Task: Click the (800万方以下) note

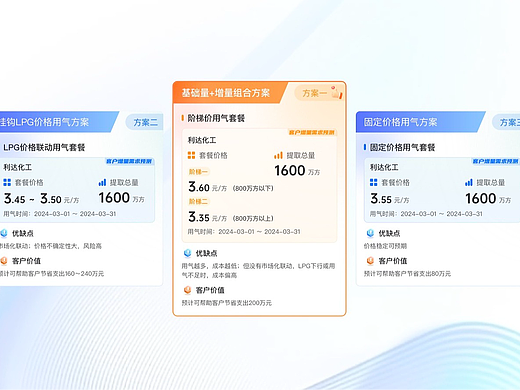Action: pyautogui.click(x=253, y=188)
